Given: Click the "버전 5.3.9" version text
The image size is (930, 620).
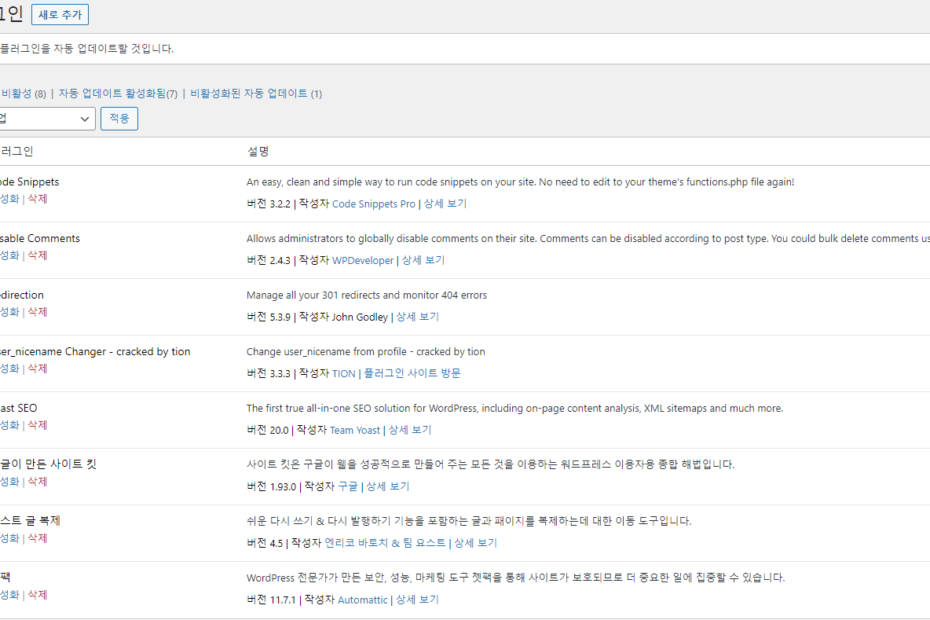Looking at the screenshot, I should pos(269,317).
